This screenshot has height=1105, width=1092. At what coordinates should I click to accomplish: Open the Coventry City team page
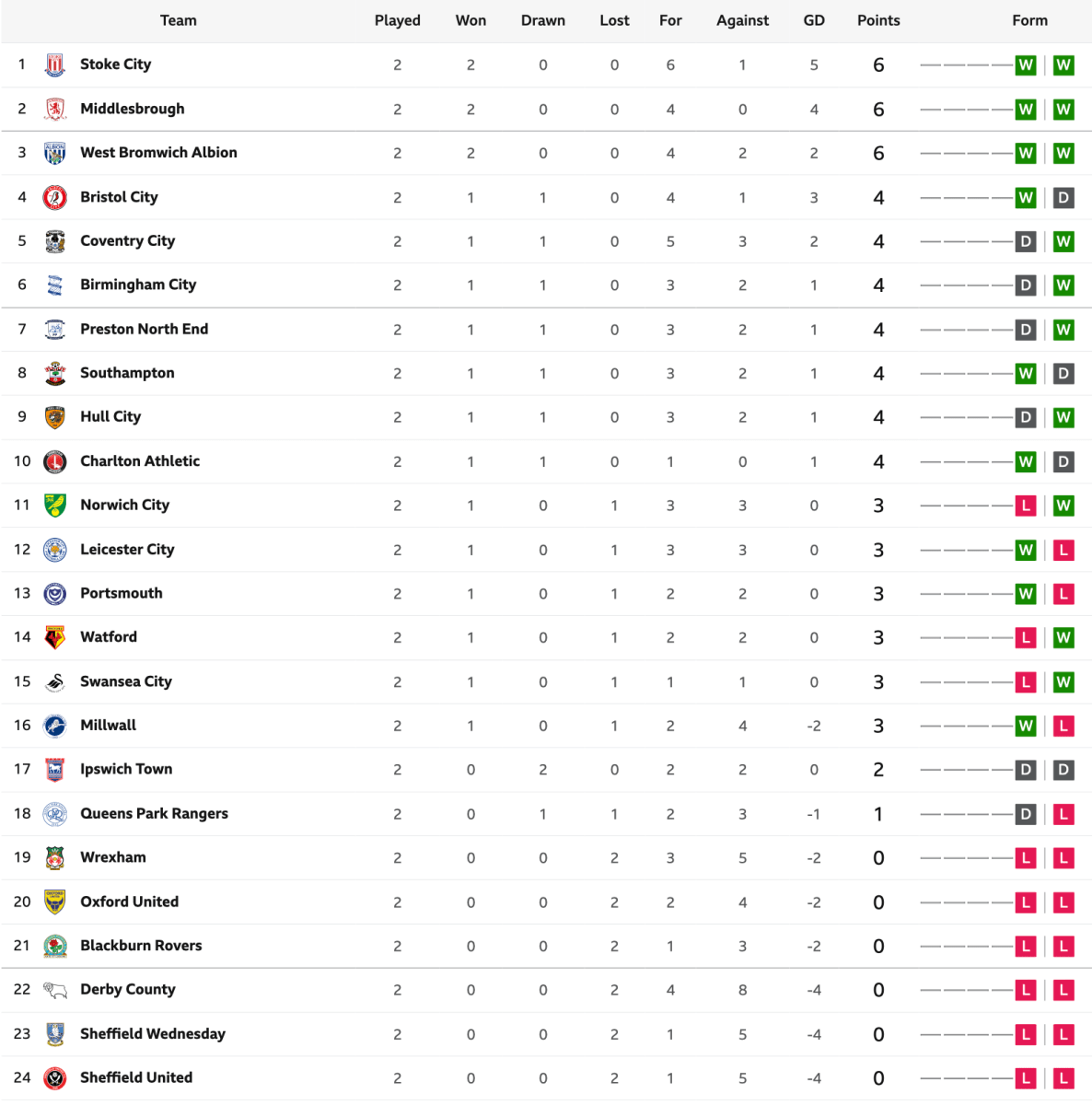127,241
